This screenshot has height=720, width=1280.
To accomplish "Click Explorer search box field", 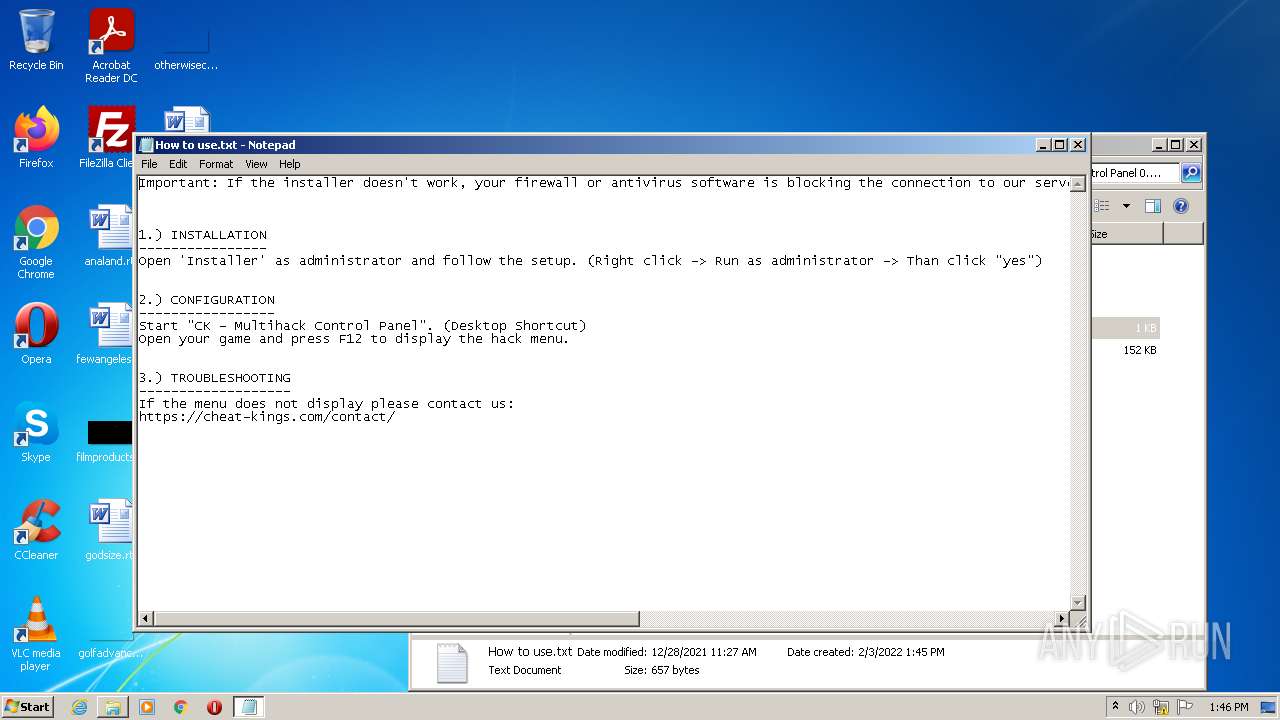I will pos(1135,173).
